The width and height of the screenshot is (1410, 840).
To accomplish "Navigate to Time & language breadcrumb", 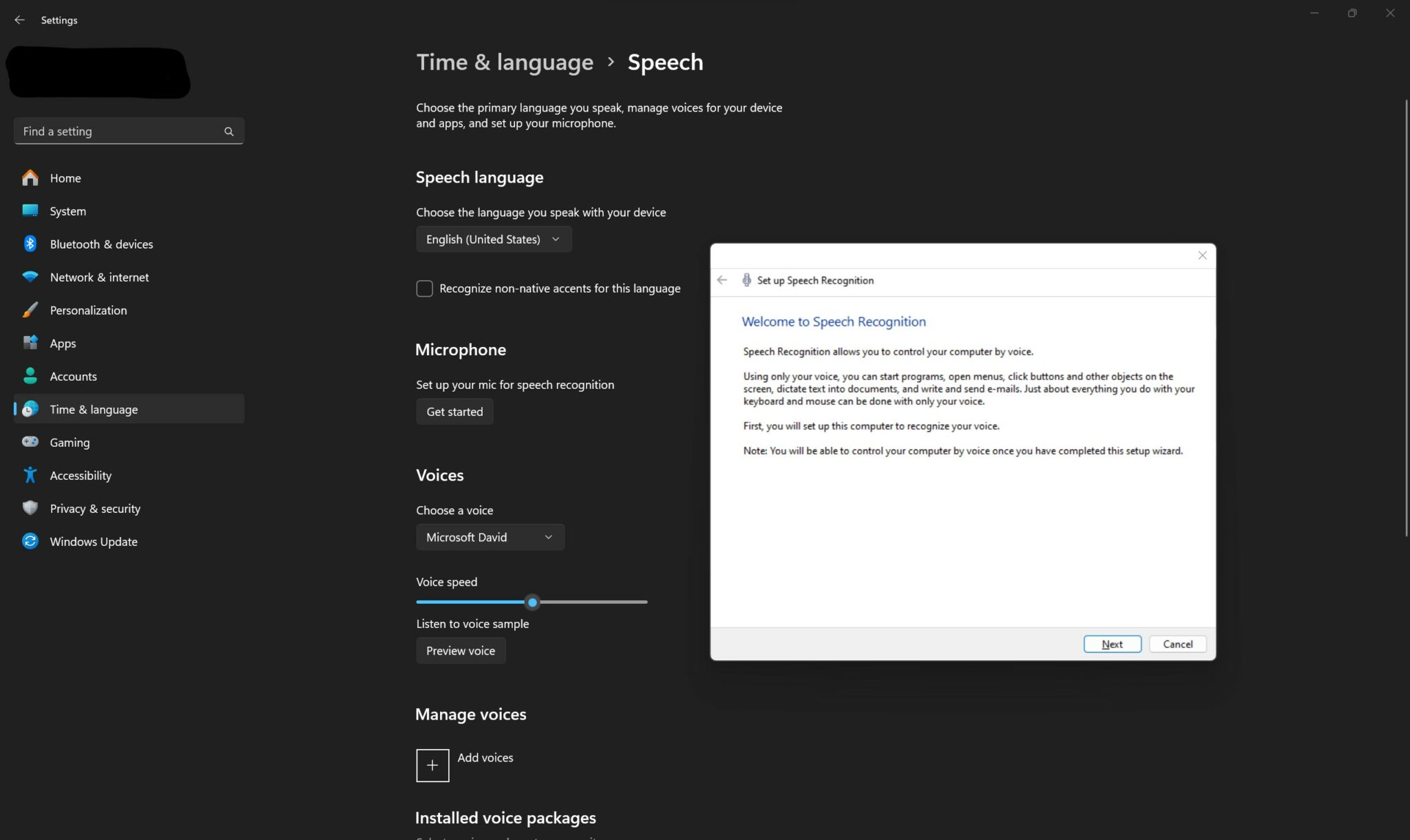I will [504, 62].
